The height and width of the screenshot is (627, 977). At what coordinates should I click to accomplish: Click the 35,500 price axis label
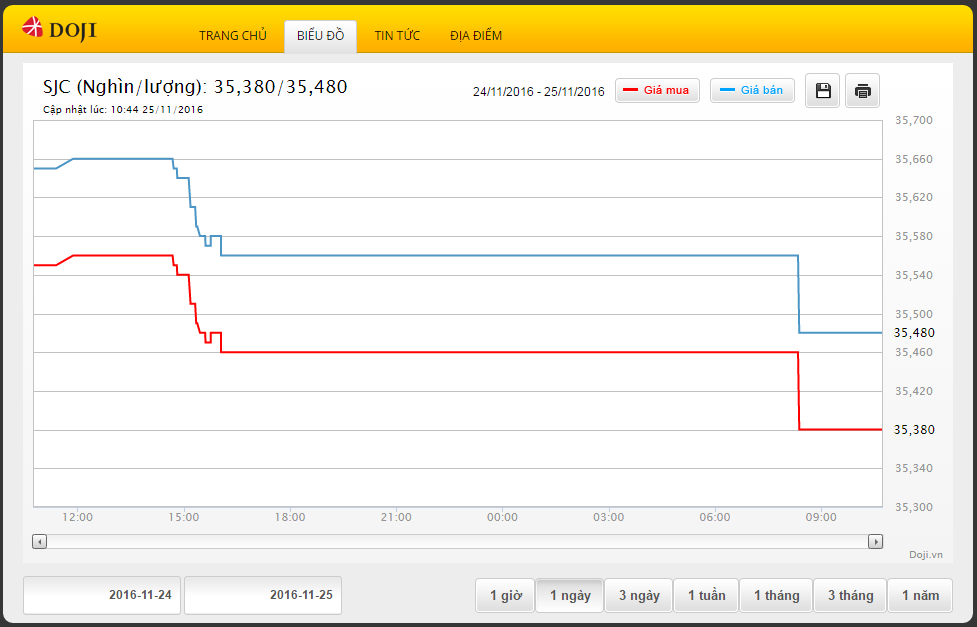(914, 315)
